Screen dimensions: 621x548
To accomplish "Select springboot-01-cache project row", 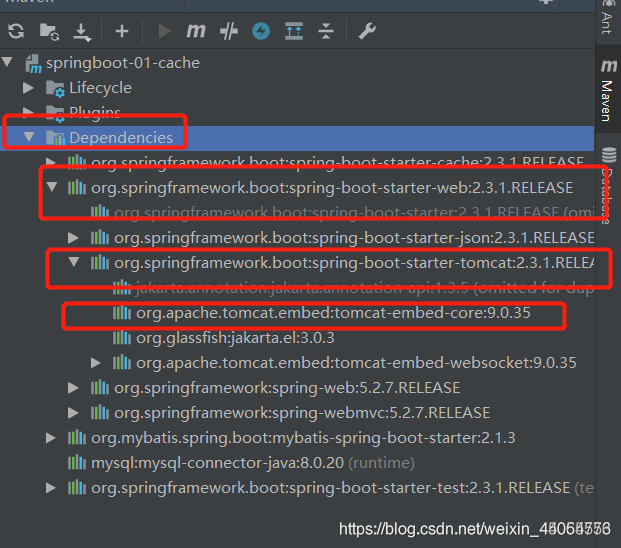I will pos(297,63).
